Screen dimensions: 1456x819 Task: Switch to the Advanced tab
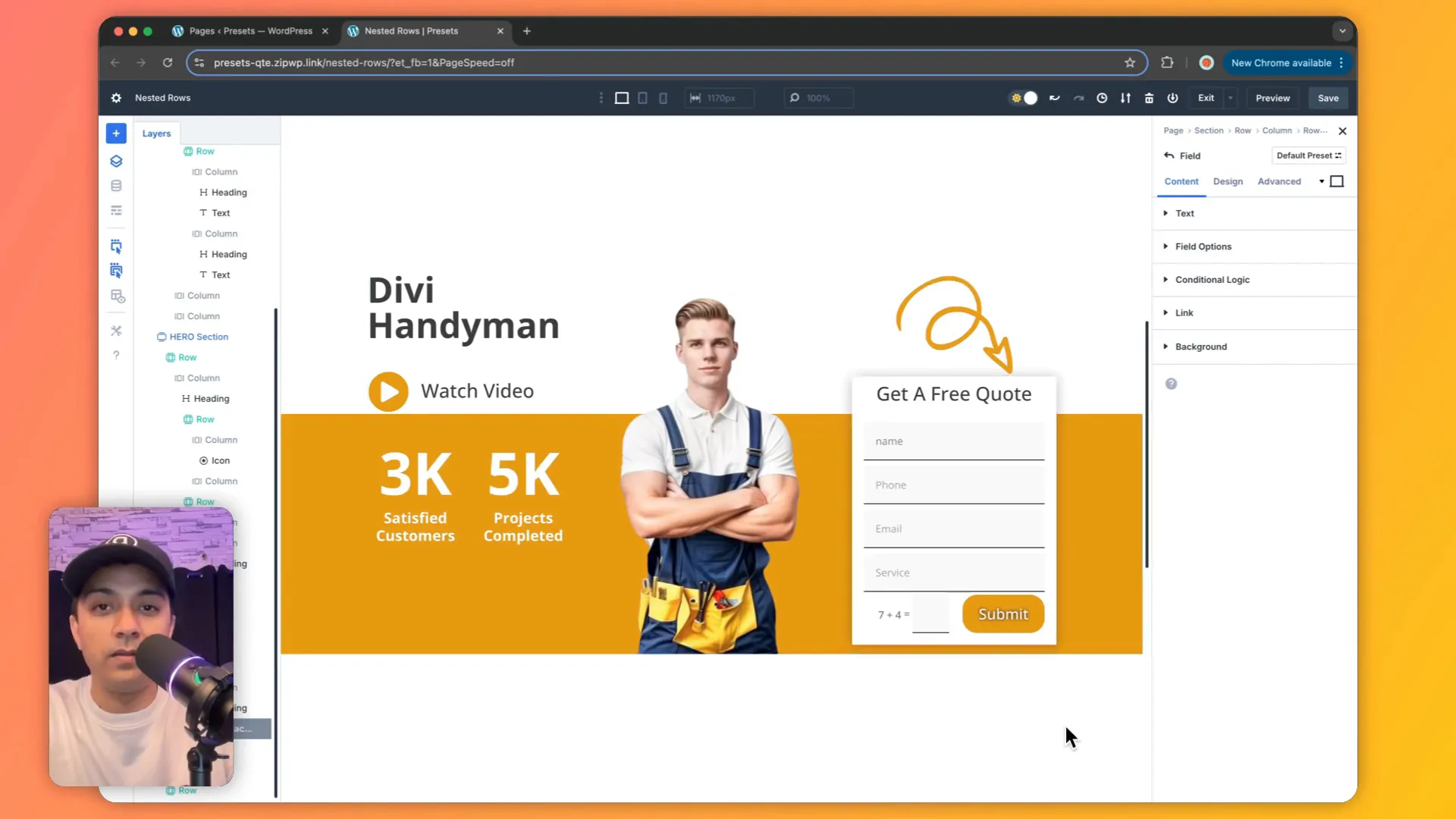(x=1279, y=181)
